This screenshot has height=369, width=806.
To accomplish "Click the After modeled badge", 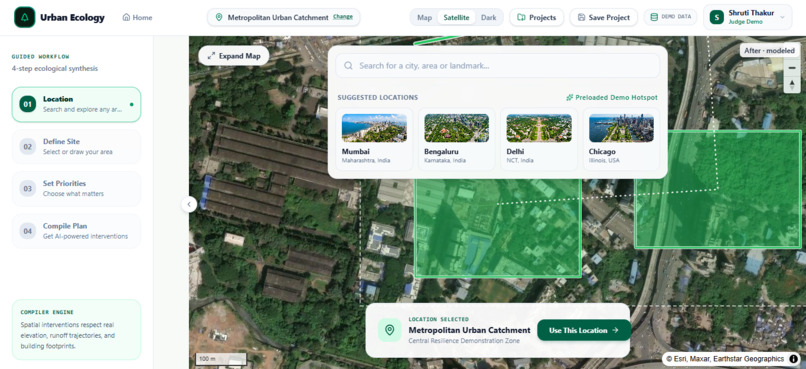I will tap(770, 50).
